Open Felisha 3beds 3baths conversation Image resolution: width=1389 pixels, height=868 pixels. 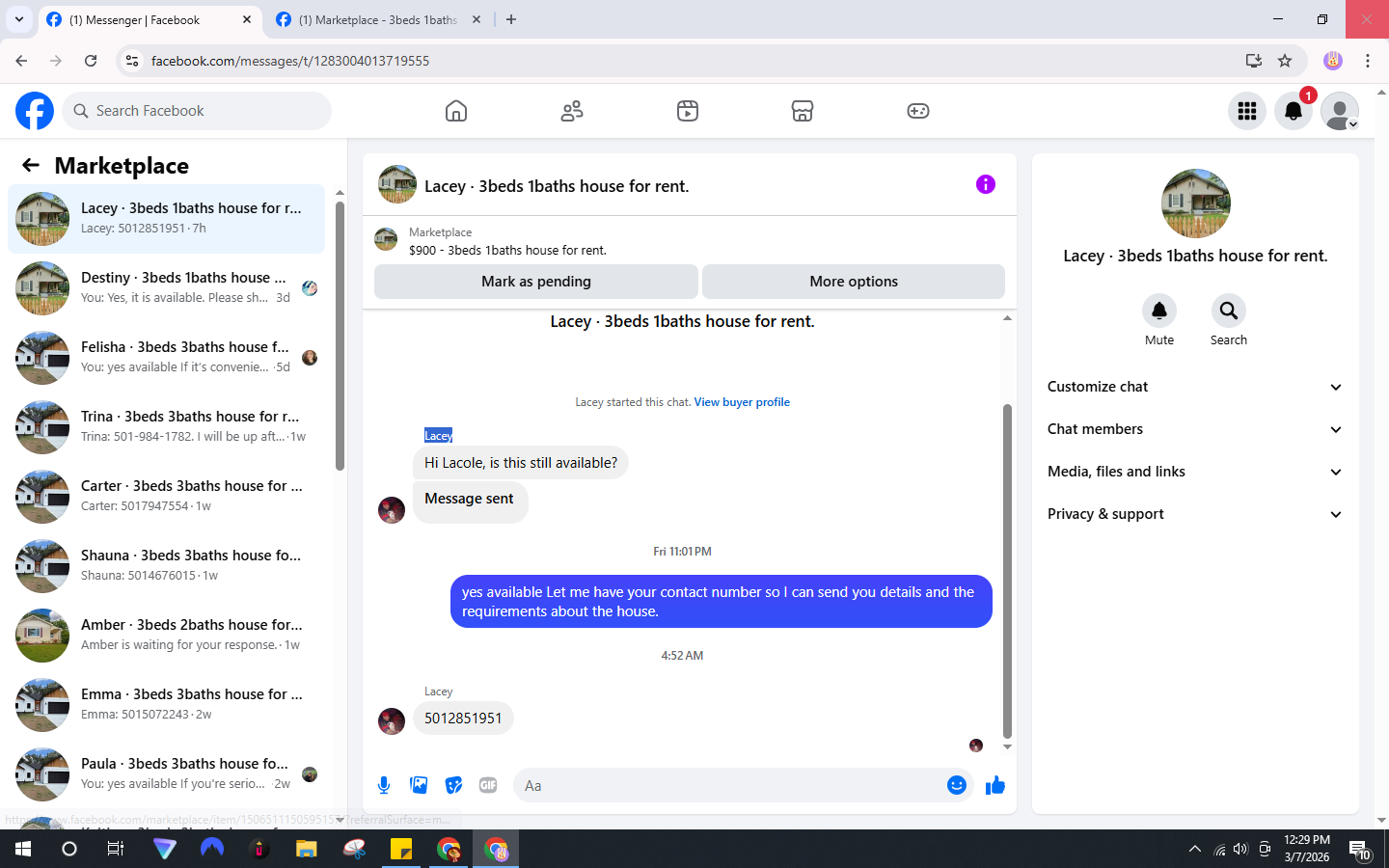point(166,357)
